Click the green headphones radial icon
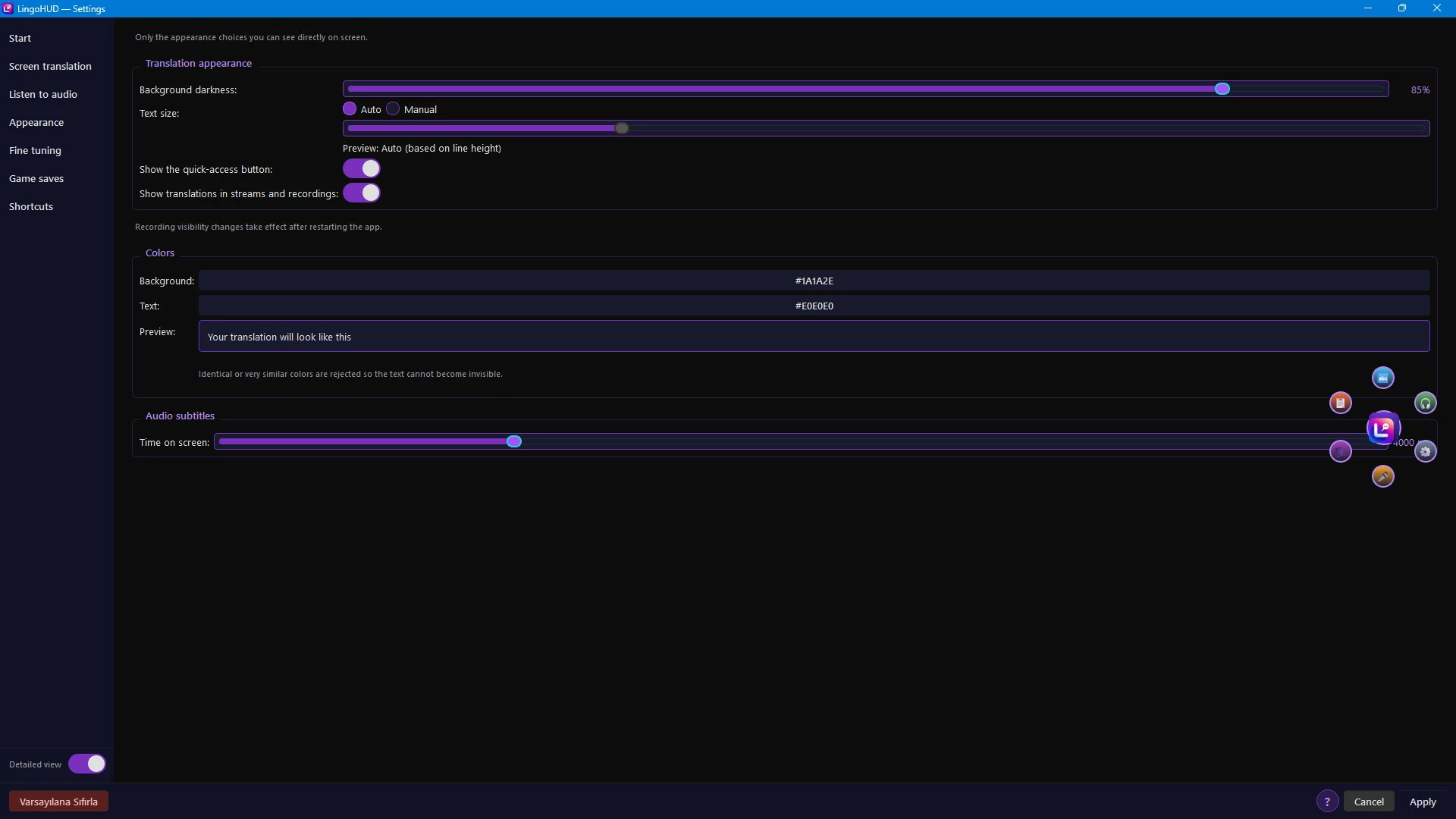Viewport: 1456px width, 819px height. tap(1425, 403)
